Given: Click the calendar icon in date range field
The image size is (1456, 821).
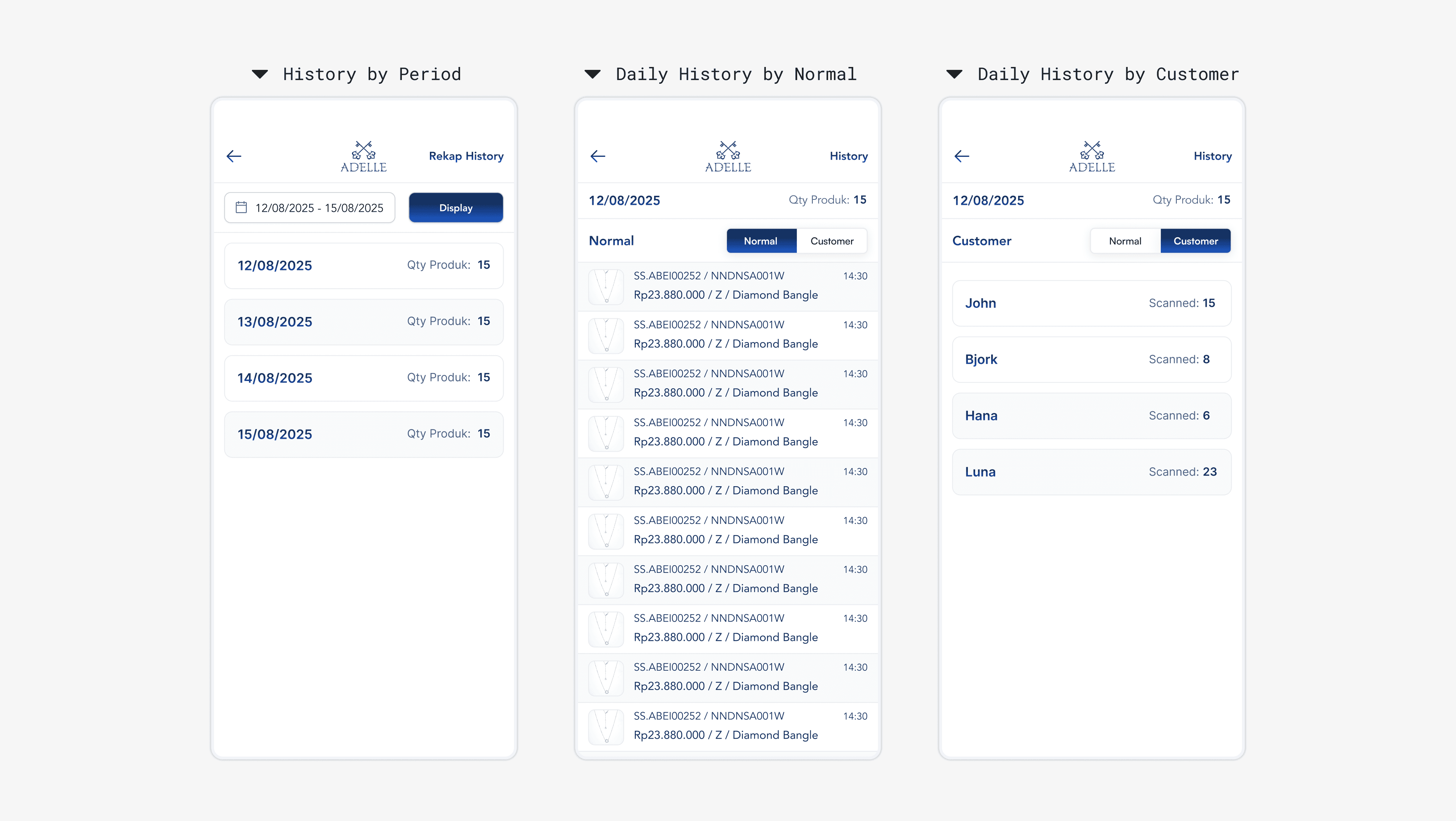Looking at the screenshot, I should 241,207.
